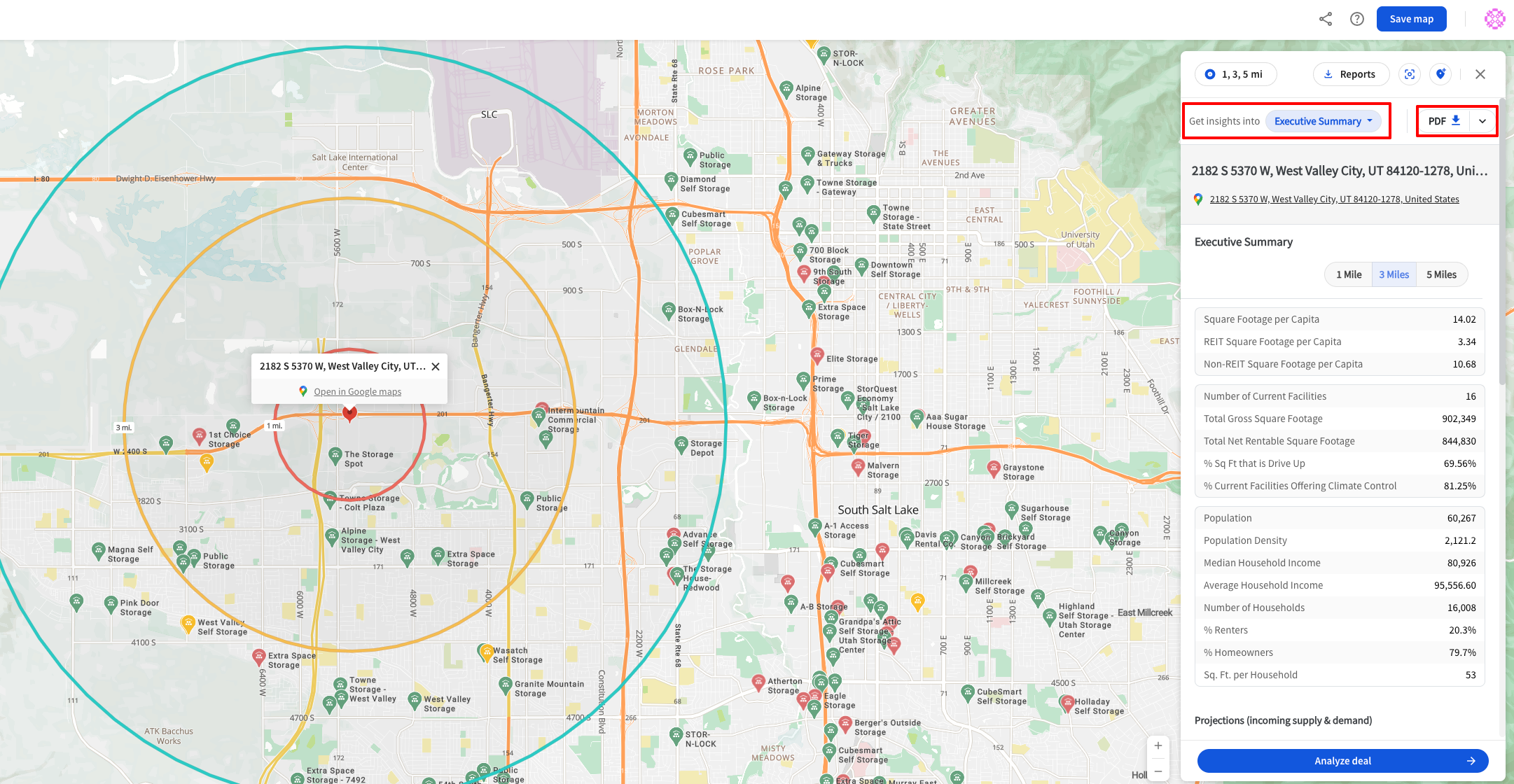Click the Granite Mountain Storage marker
Viewport: 1514px width, 784px height.
pos(506,685)
